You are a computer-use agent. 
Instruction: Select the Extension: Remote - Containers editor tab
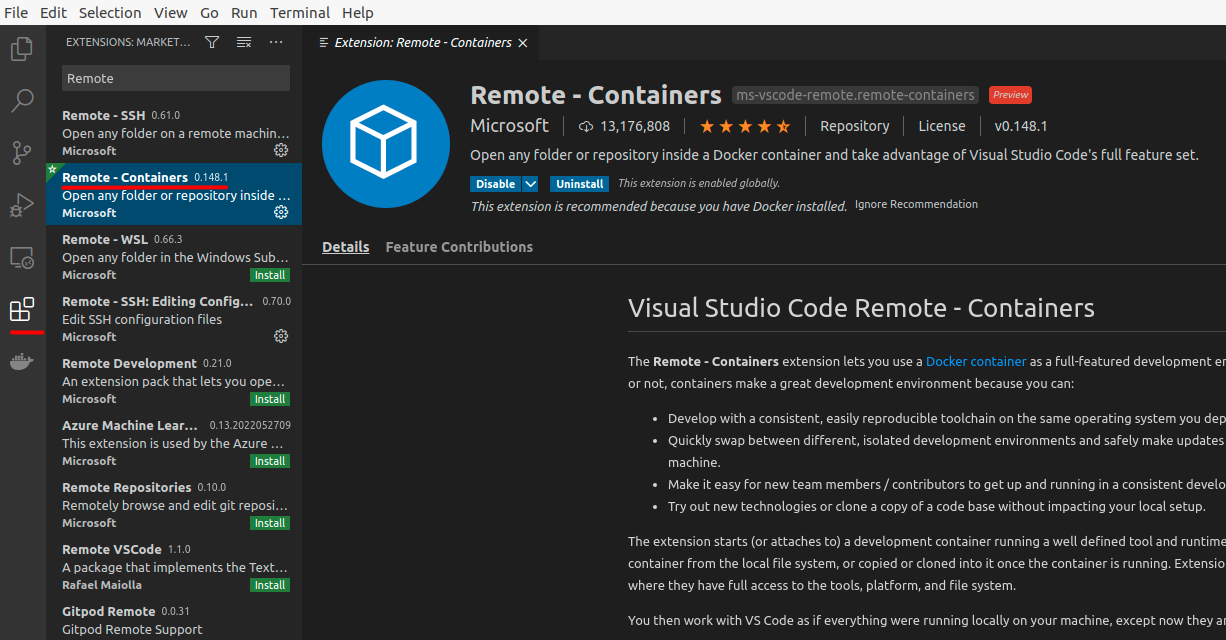click(x=420, y=42)
